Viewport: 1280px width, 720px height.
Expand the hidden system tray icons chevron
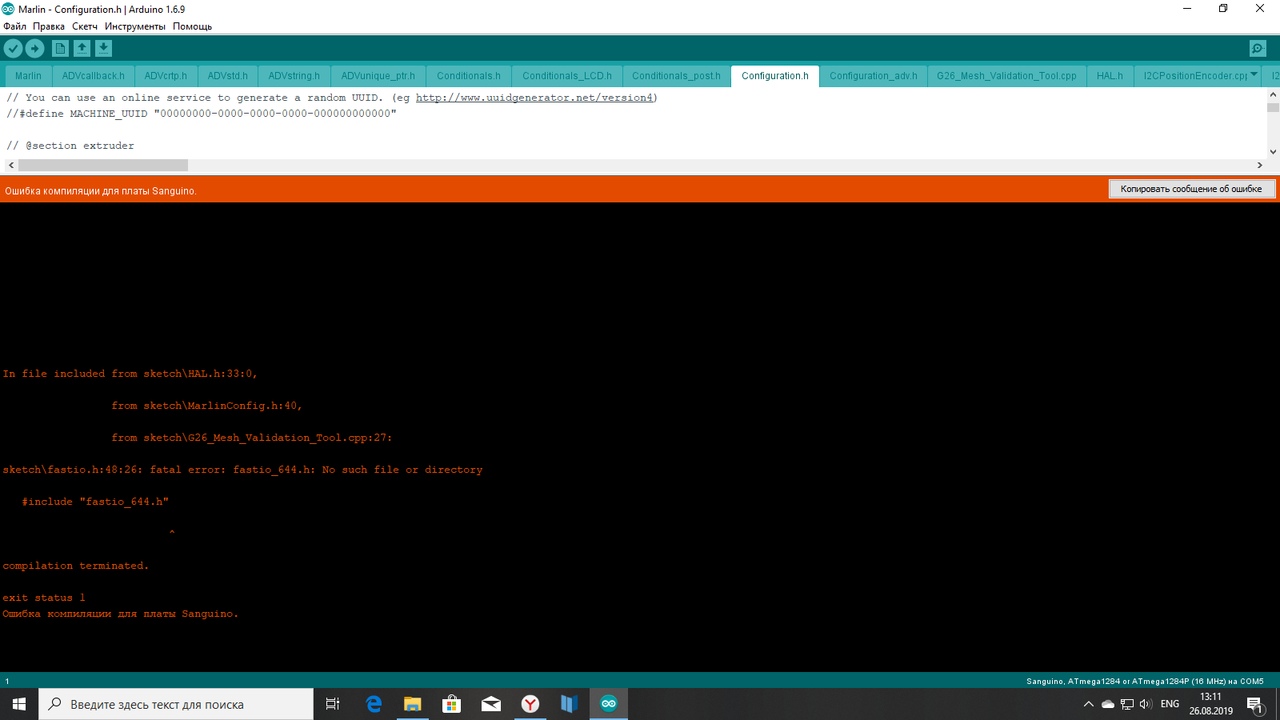pyautogui.click(x=1089, y=704)
